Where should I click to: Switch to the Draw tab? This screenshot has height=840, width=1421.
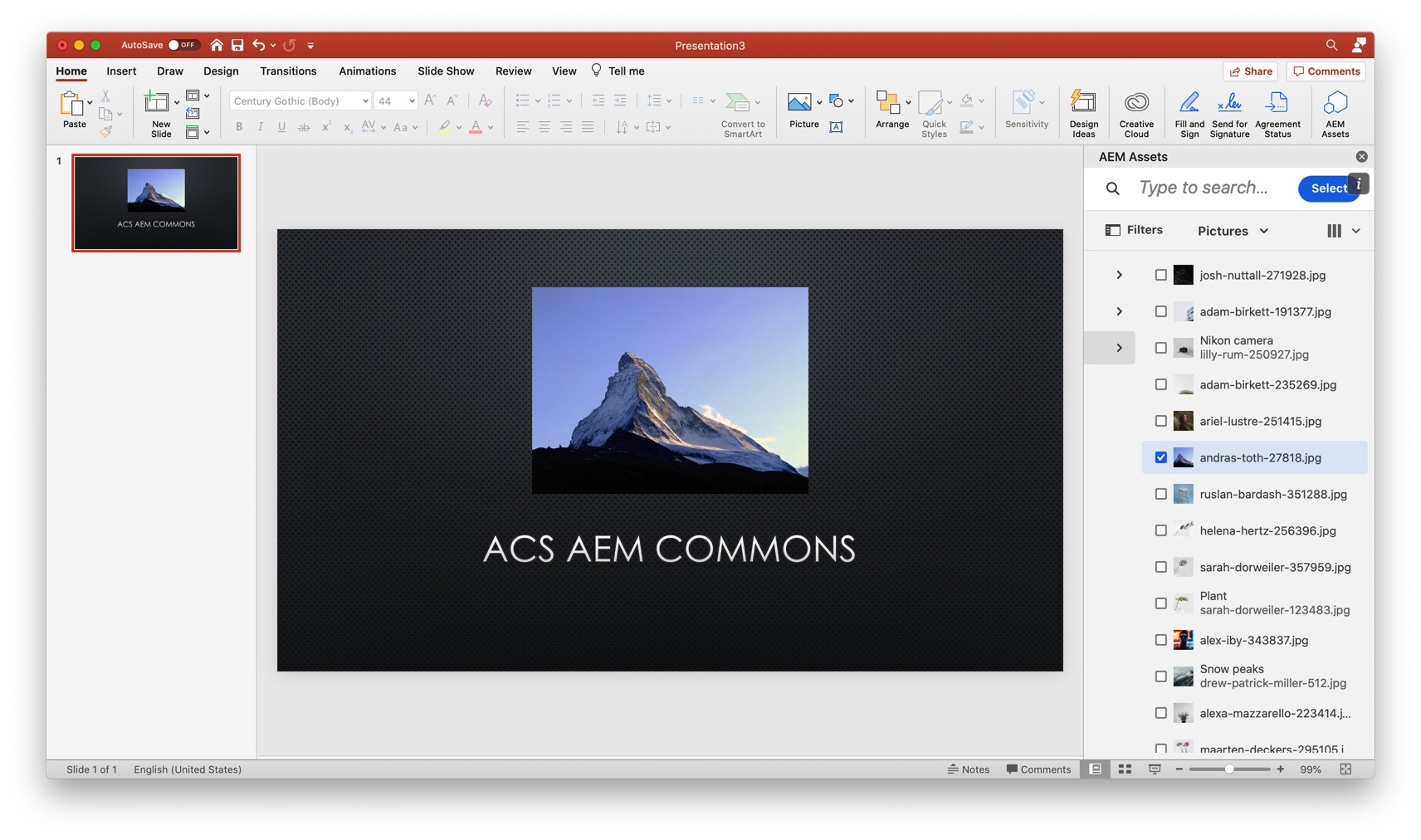(x=169, y=71)
